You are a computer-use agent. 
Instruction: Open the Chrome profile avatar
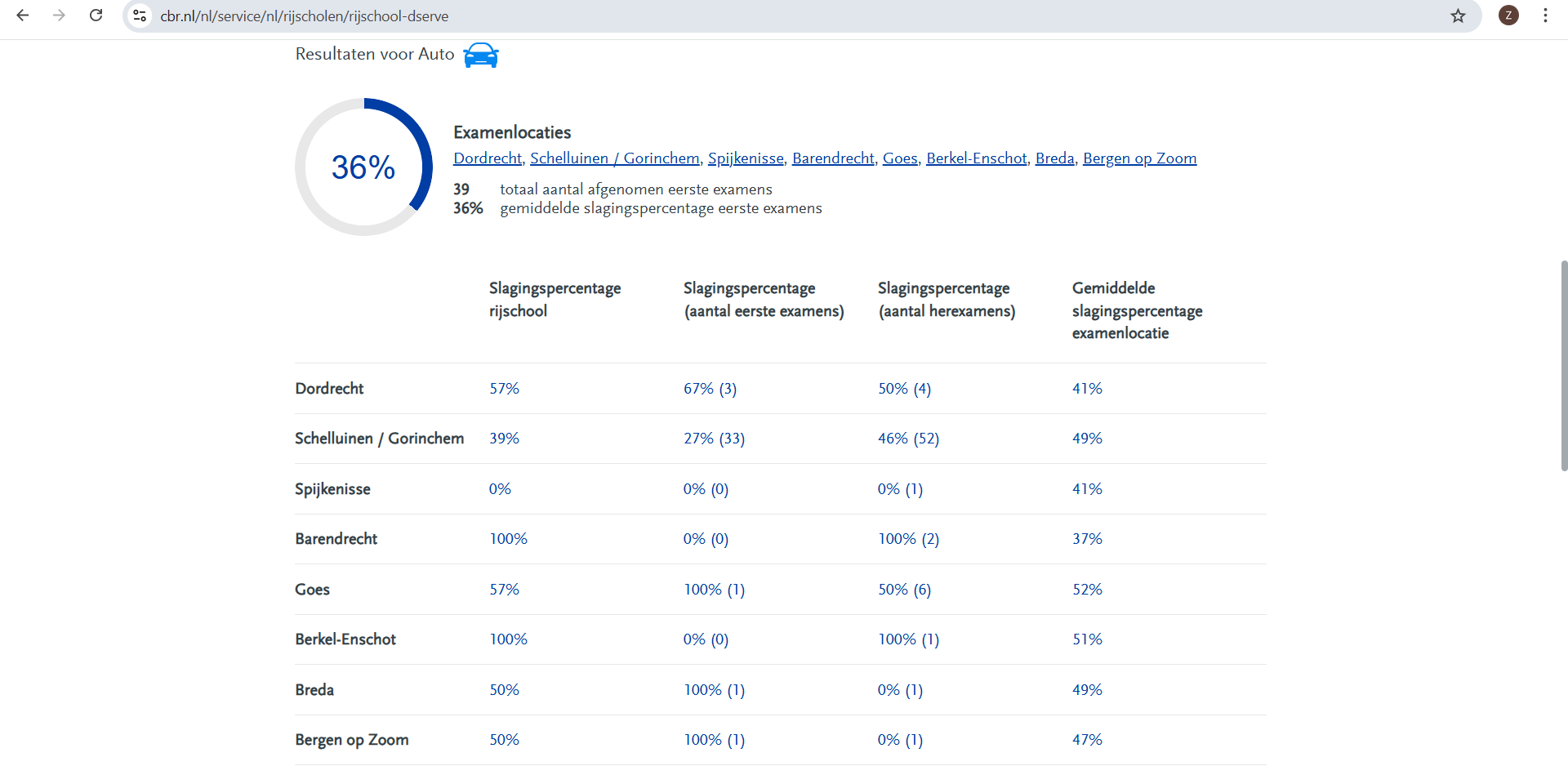(1508, 16)
